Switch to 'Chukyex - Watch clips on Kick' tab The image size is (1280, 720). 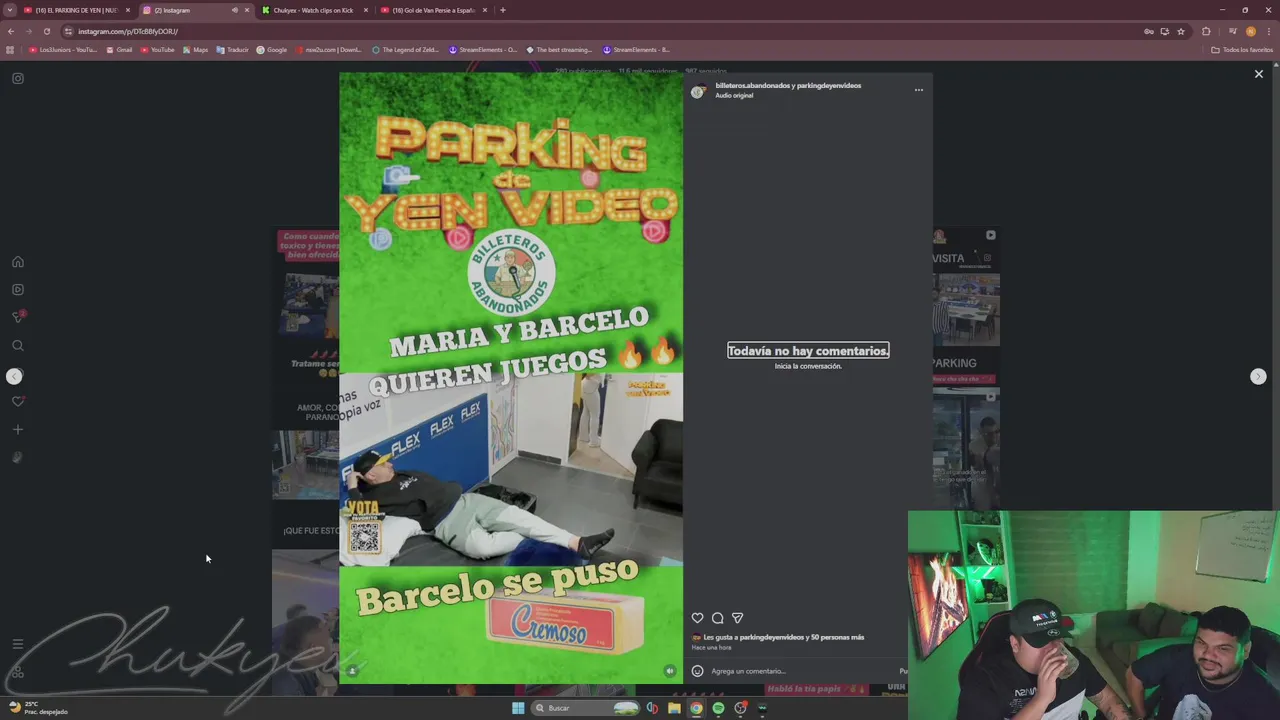tap(313, 10)
